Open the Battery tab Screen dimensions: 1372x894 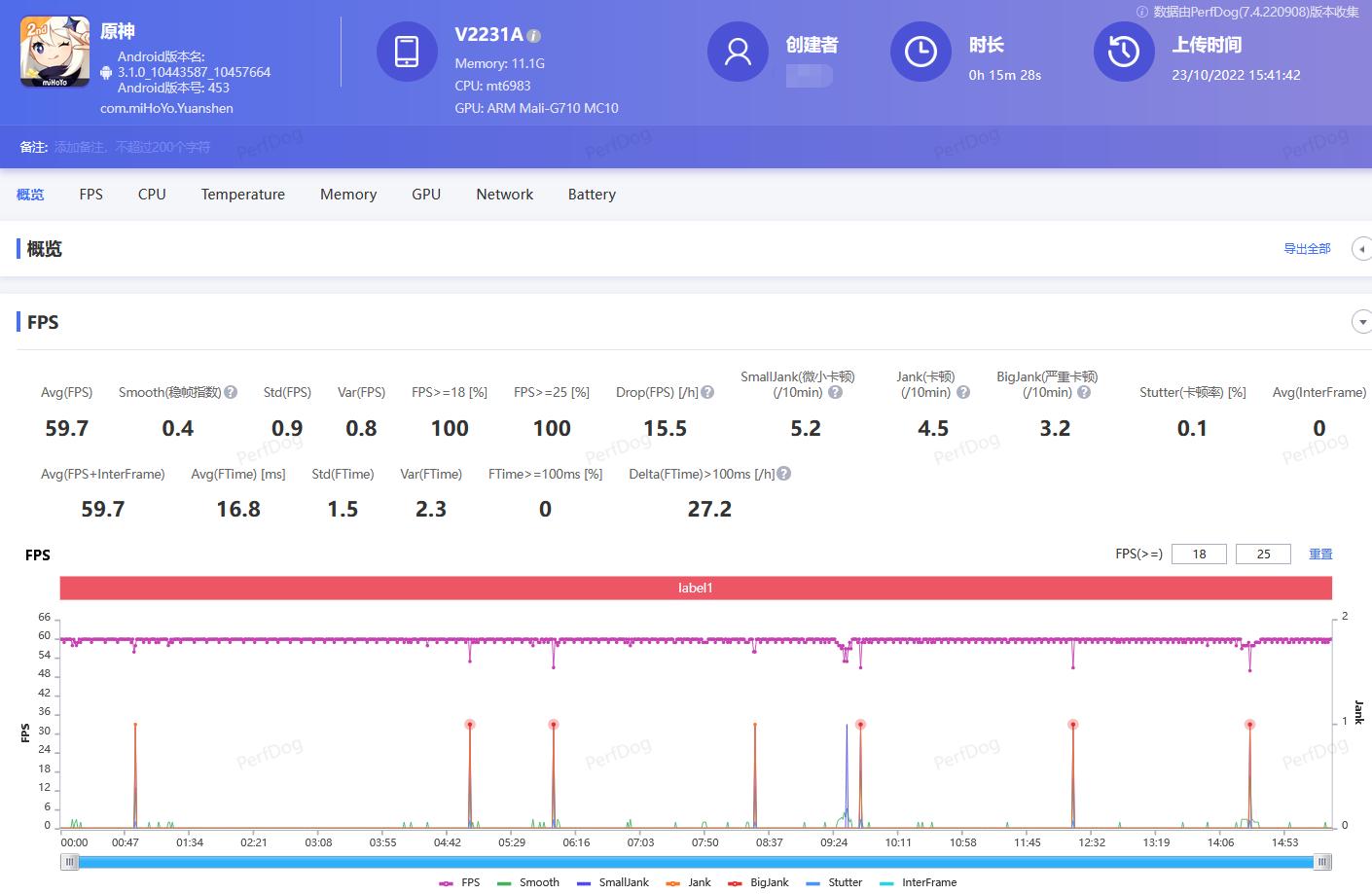click(x=592, y=195)
